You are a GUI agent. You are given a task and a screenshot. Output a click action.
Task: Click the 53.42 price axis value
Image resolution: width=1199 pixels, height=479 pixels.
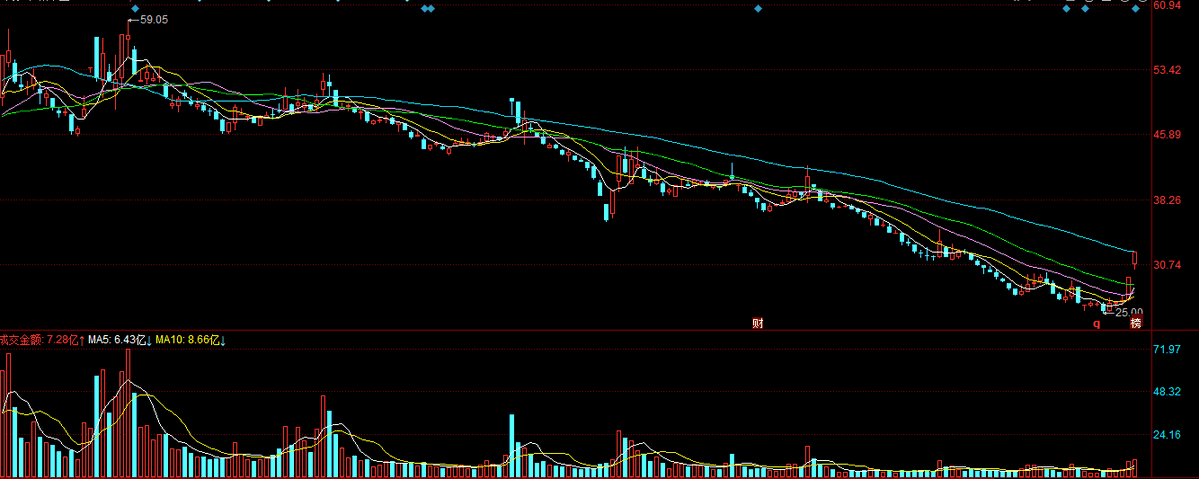click(1168, 70)
